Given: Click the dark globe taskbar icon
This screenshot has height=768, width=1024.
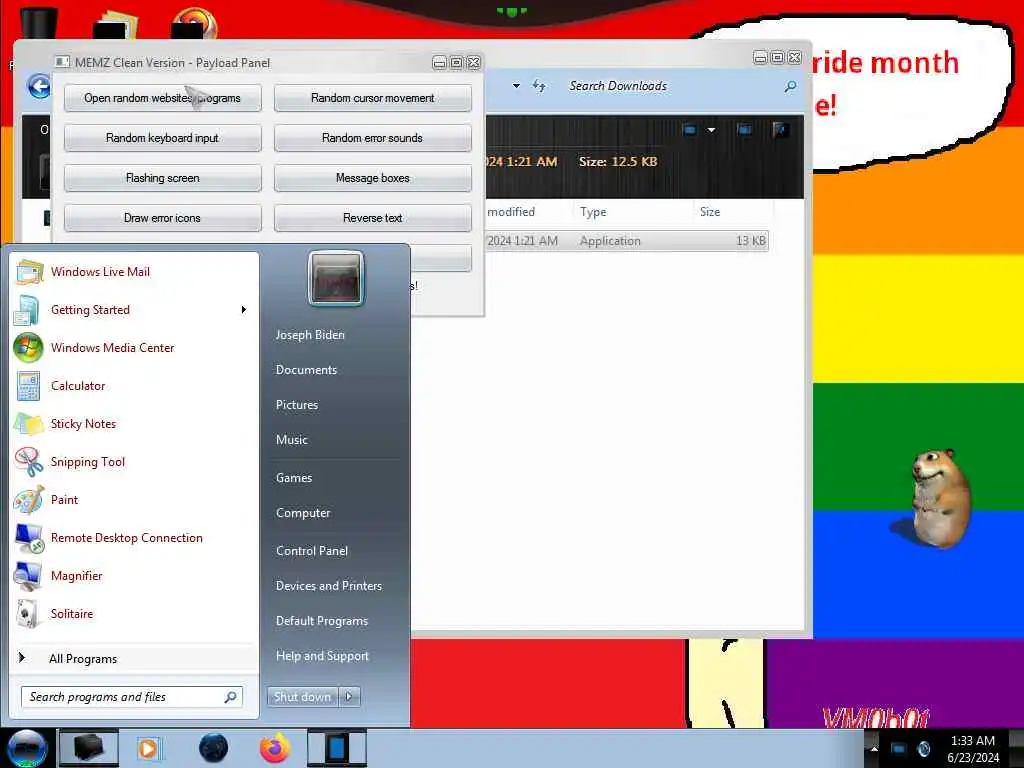Looking at the screenshot, I should tap(214, 748).
